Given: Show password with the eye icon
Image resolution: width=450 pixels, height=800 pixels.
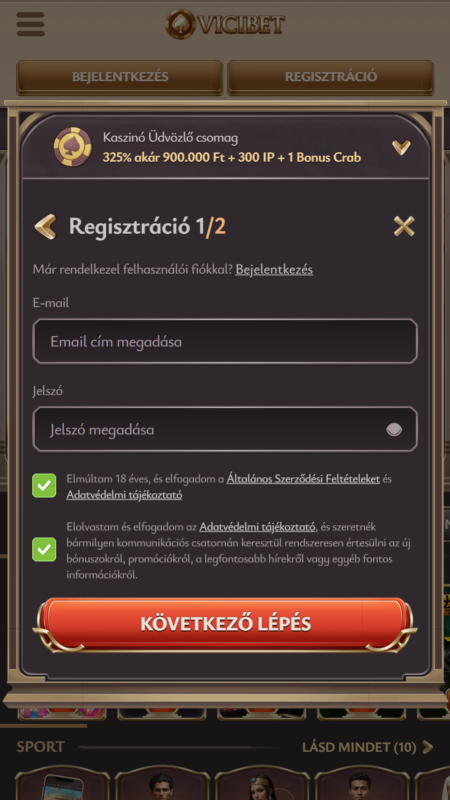Looking at the screenshot, I should (x=394, y=430).
